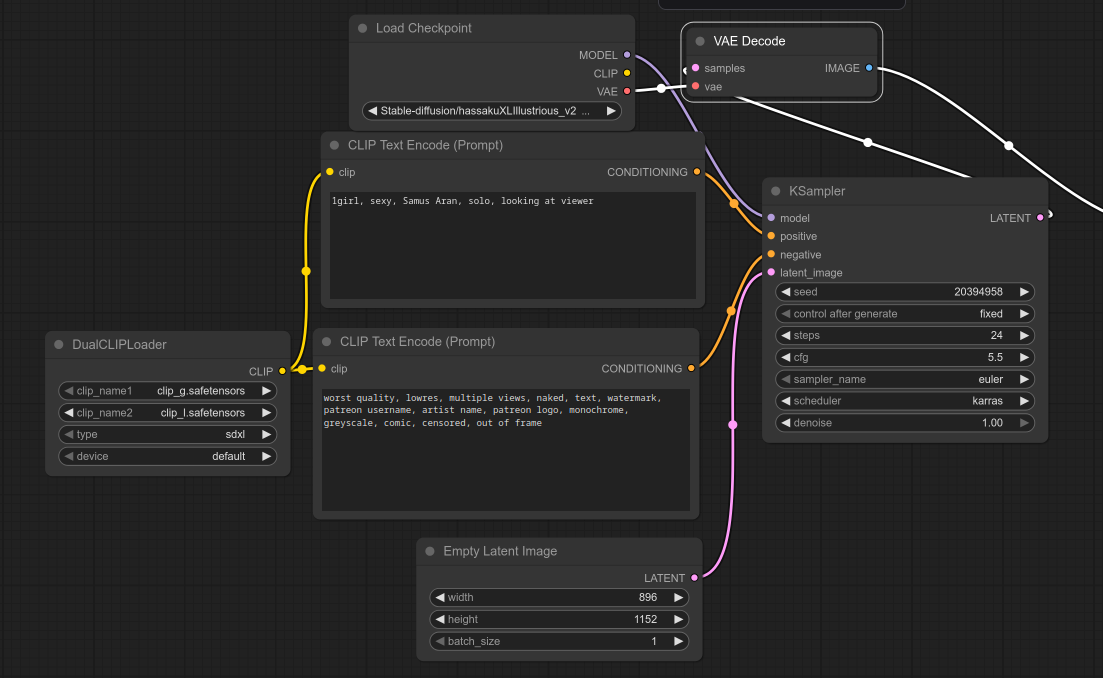Decrease the seed with its left arrow
Image resolution: width=1103 pixels, height=678 pixels.
[786, 292]
